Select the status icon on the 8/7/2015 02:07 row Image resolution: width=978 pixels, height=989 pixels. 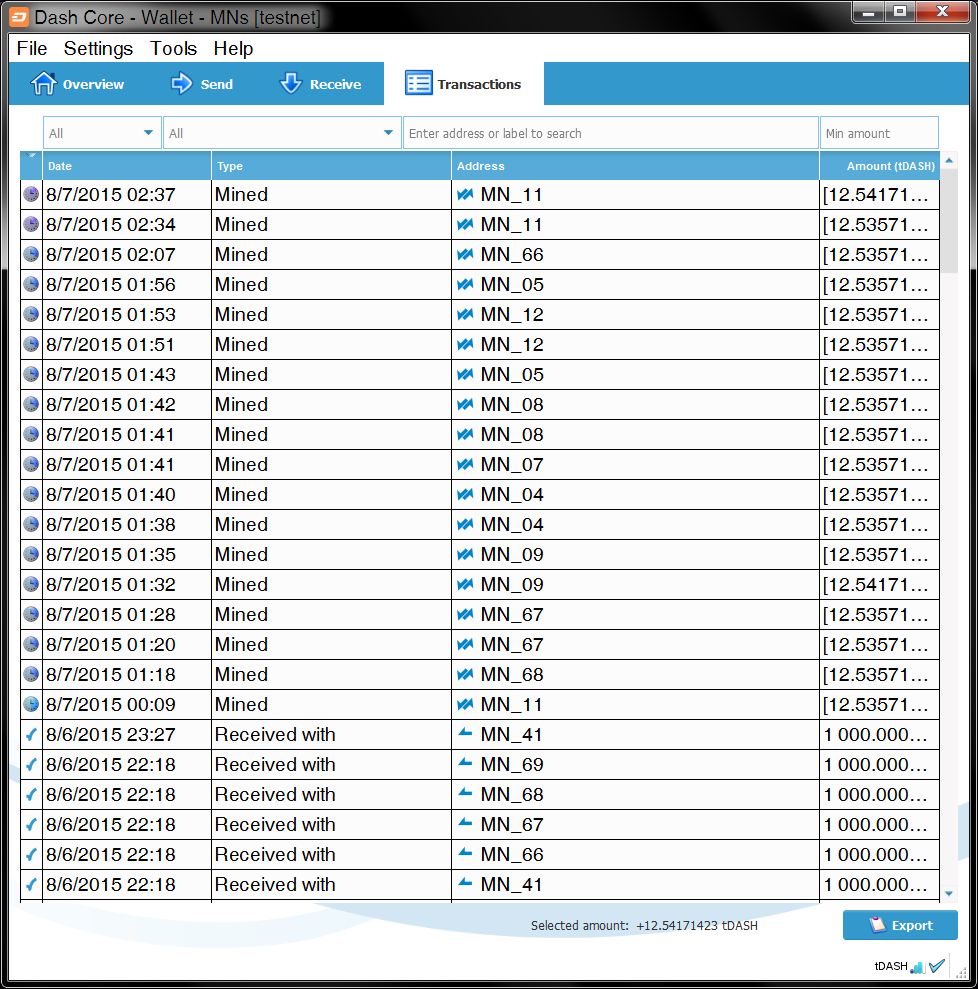(31, 254)
